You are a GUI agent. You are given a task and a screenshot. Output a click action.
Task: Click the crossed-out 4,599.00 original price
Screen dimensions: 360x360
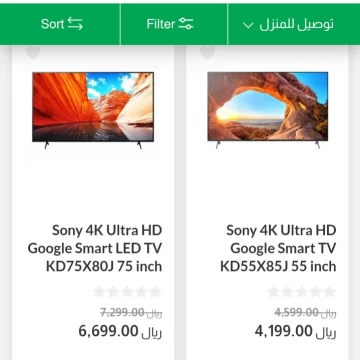(x=305, y=313)
